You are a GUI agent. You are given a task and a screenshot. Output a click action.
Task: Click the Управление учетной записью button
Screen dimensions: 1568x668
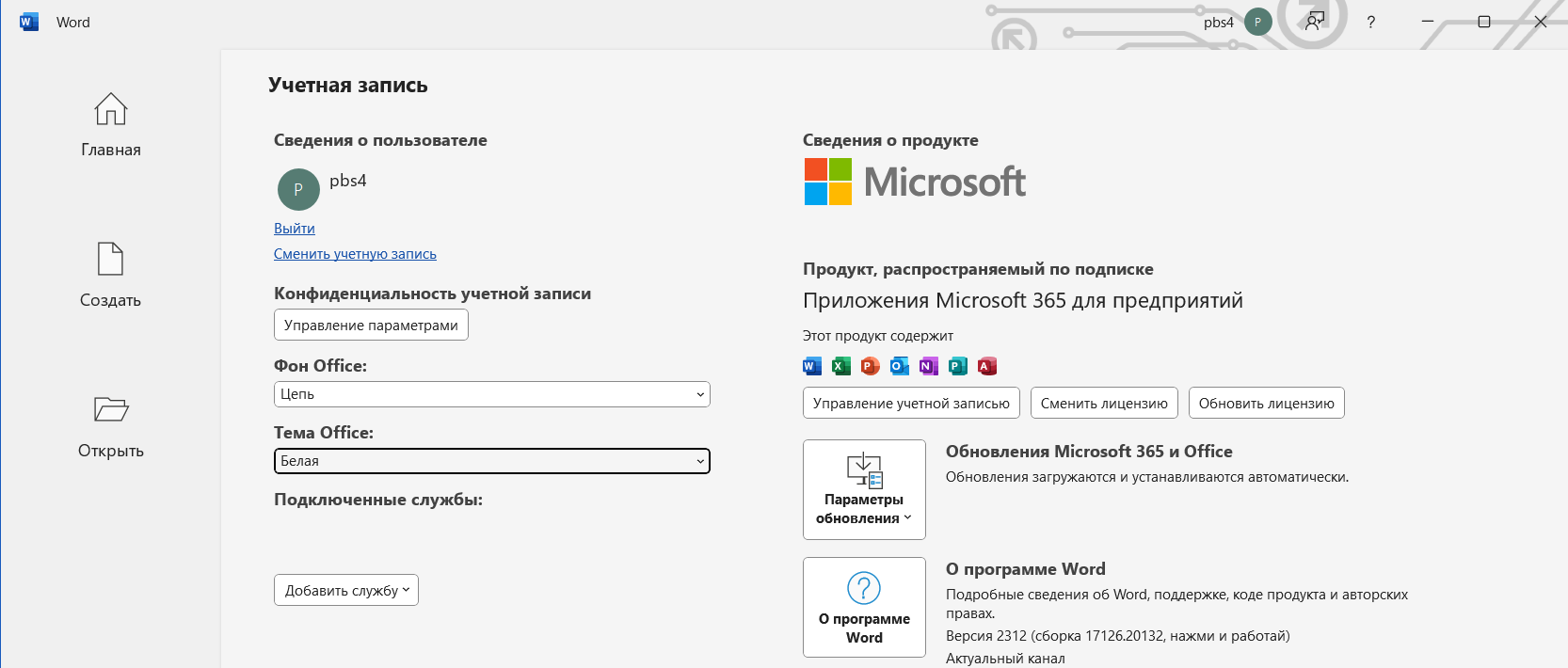point(911,403)
